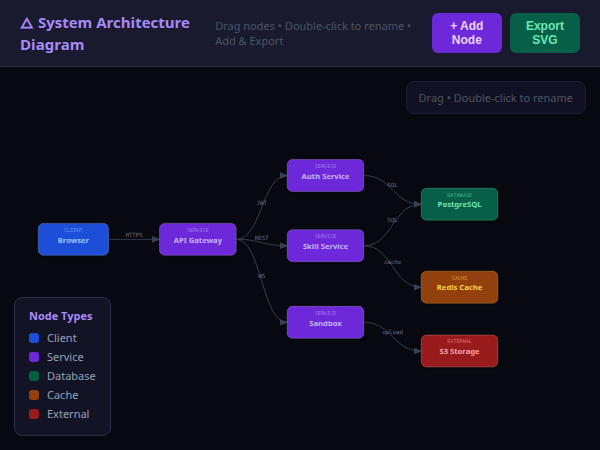The height and width of the screenshot is (450, 600).
Task: Click the red External legend swatch
Action: click(34, 414)
